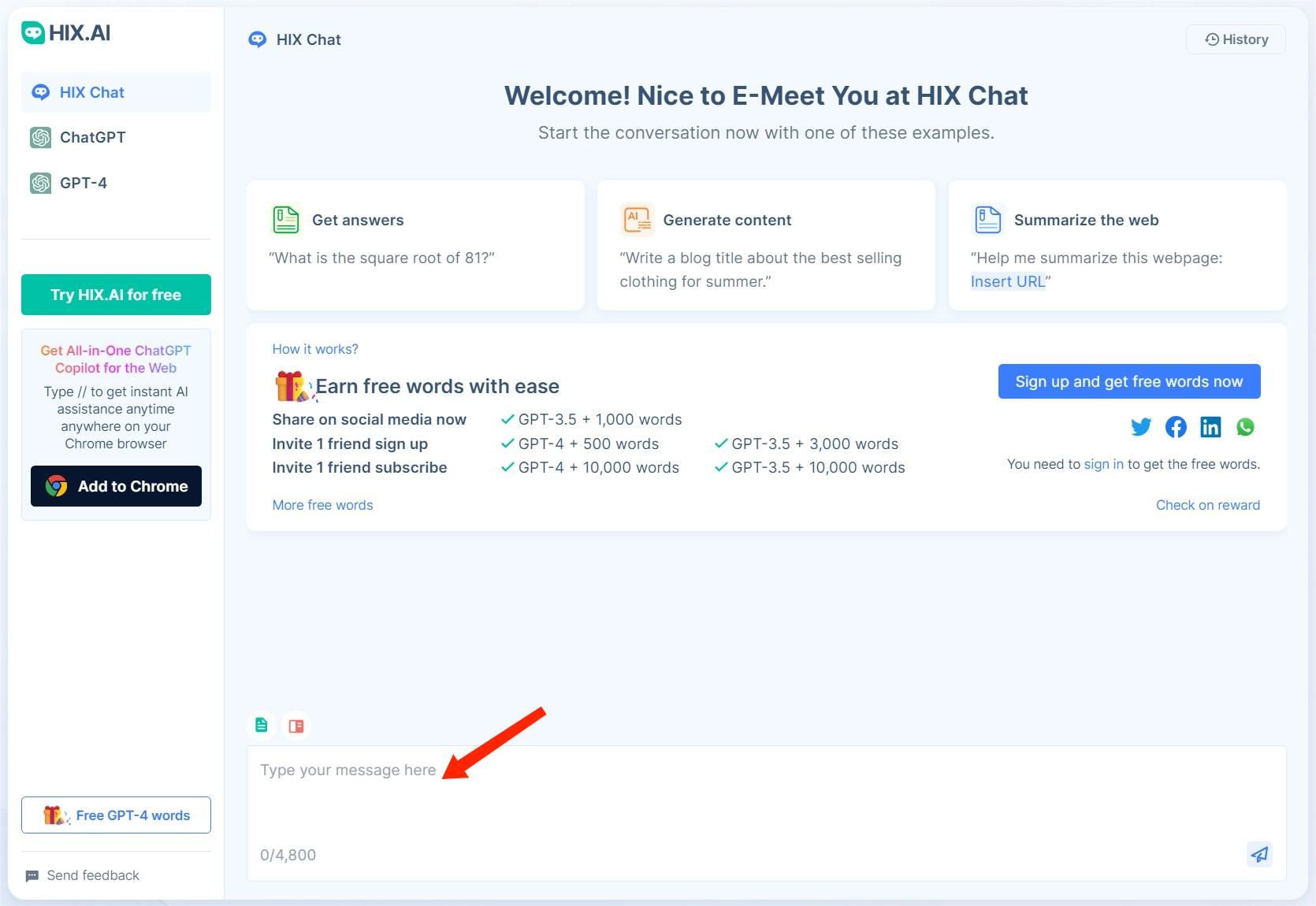
Task: Click the red layout icon above input
Action: [296, 726]
